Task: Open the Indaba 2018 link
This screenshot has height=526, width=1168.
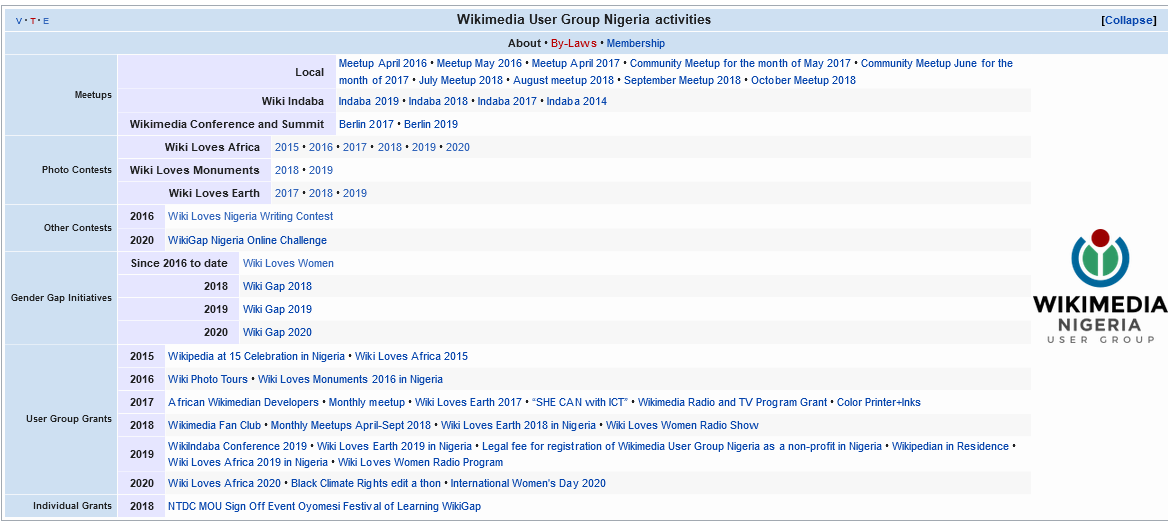Action: pyautogui.click(x=438, y=101)
